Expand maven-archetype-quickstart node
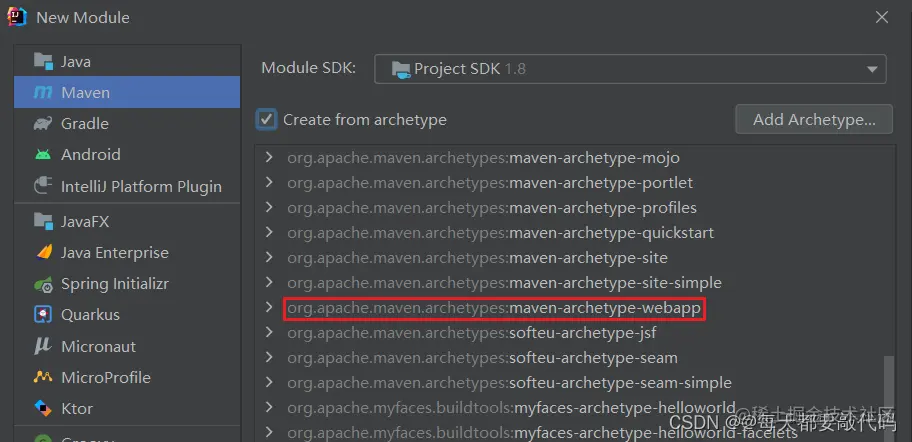 [x=268, y=232]
